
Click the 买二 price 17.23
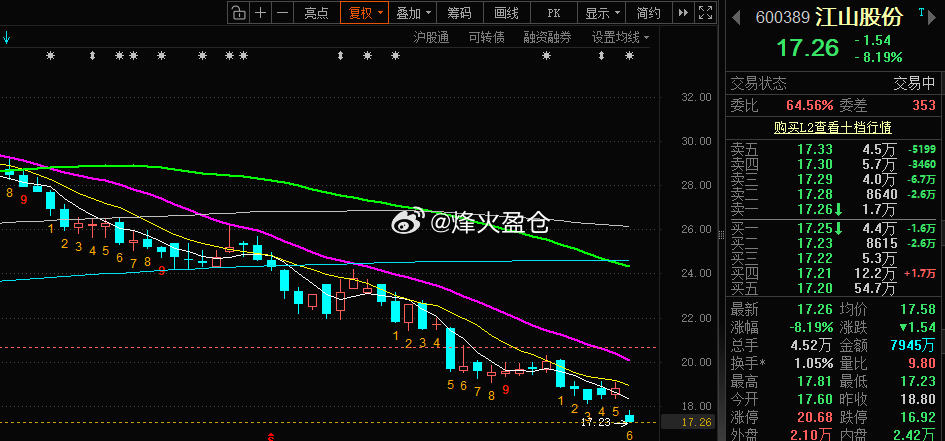point(815,243)
